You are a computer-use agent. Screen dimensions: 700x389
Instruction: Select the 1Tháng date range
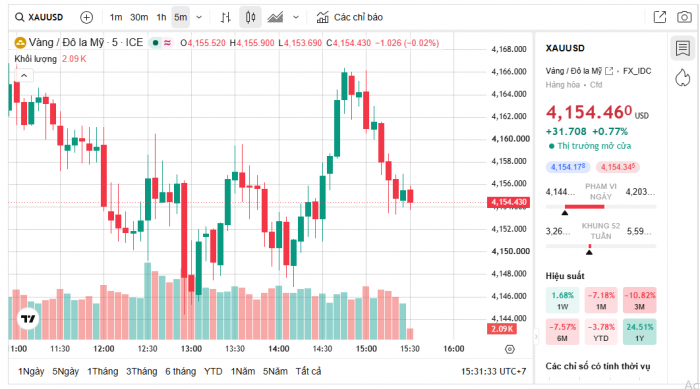102,372
